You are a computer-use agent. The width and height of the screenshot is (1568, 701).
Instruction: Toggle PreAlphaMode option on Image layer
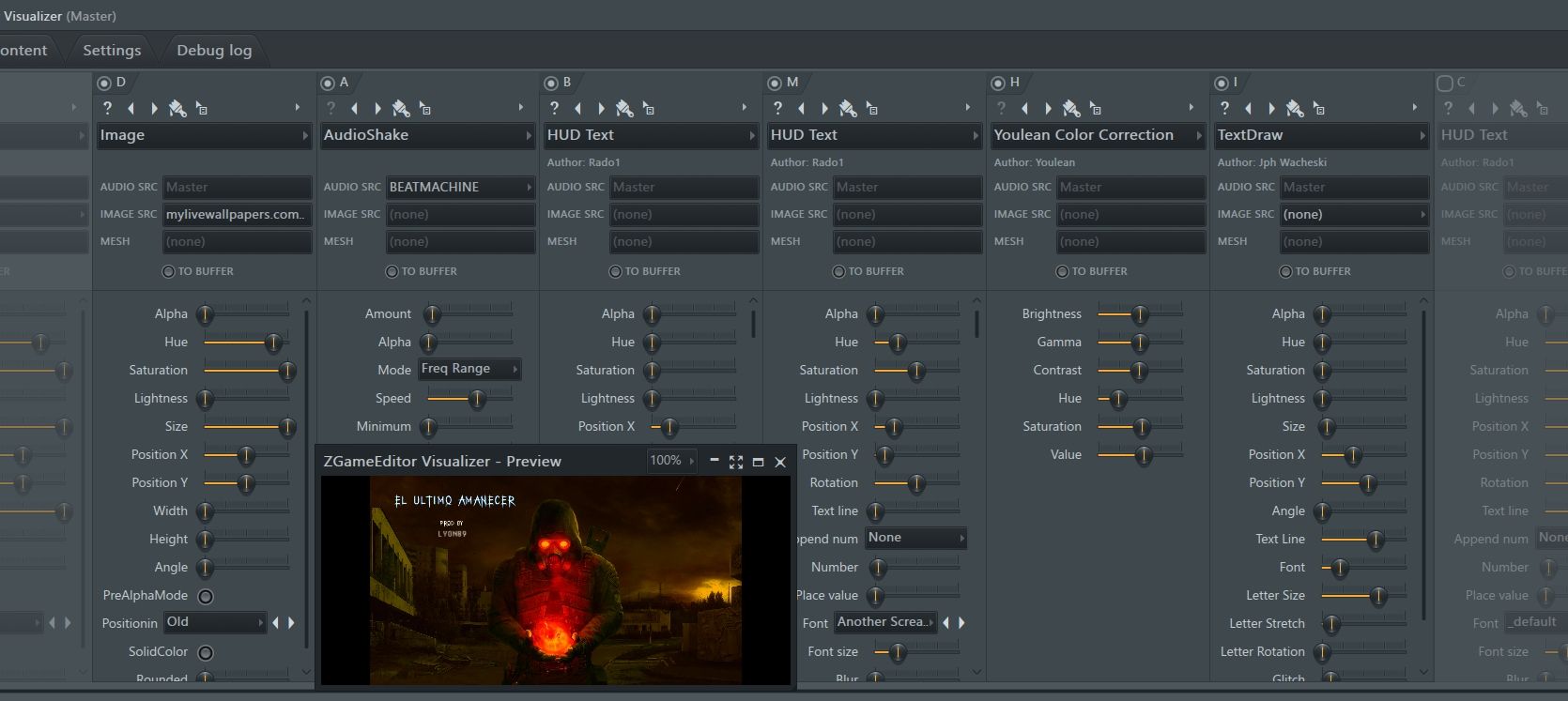206,596
